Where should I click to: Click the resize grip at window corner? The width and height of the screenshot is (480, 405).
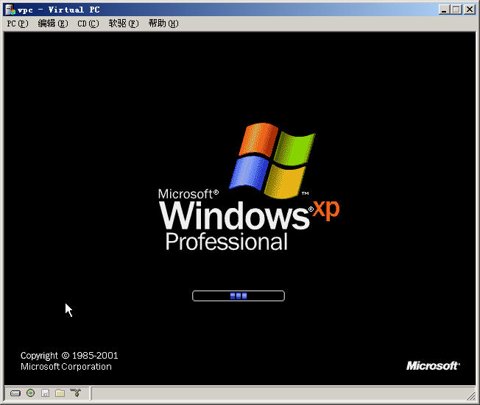(471, 396)
